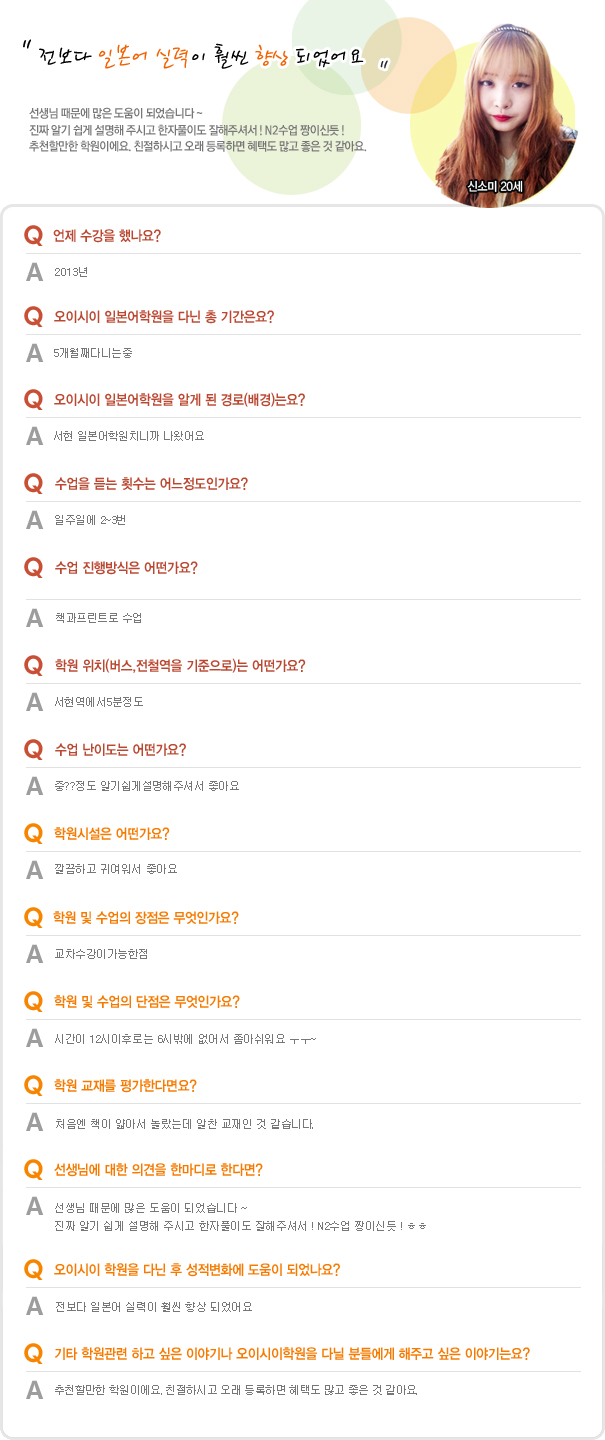Viewport: 605px width, 1440px height.
Task: Click the handwritten headline about 일본어 실력
Action: [x=205, y=56]
